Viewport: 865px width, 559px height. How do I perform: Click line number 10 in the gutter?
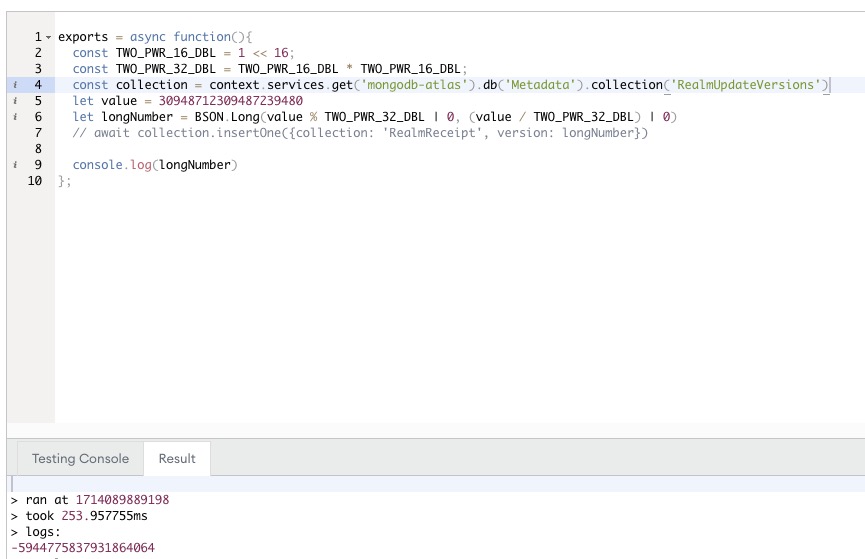click(x=35, y=181)
